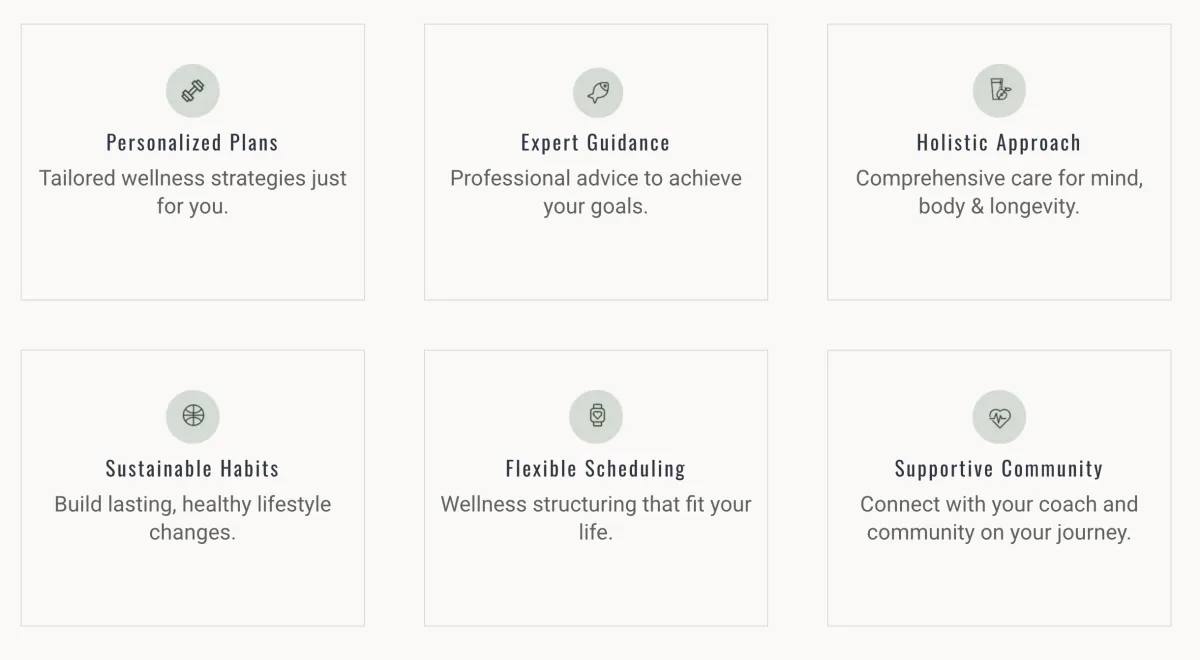The width and height of the screenshot is (1200, 660).
Task: Click the fish icon above Expert Guidance
Action: 597,92
